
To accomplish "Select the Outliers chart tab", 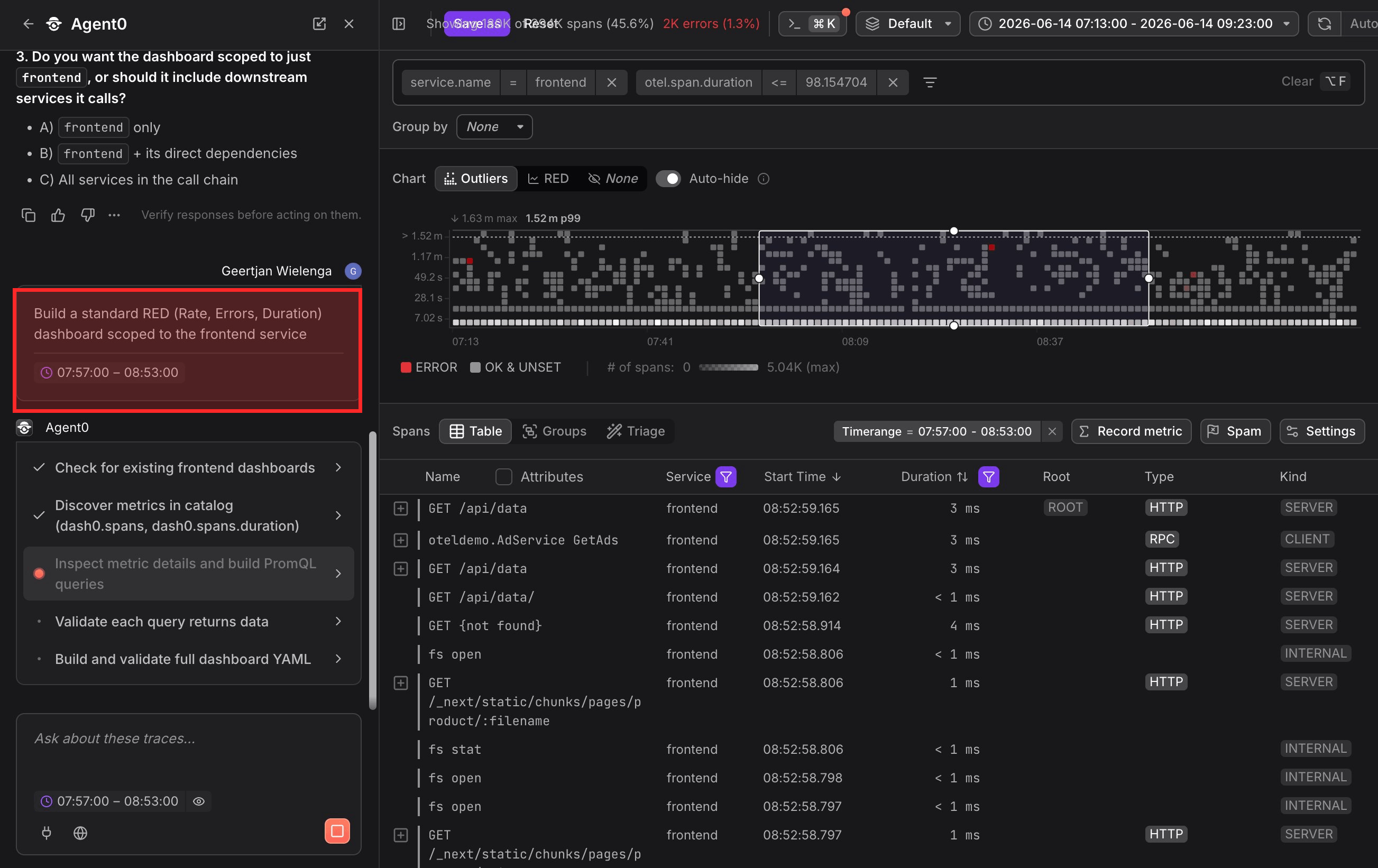I will tap(476, 179).
